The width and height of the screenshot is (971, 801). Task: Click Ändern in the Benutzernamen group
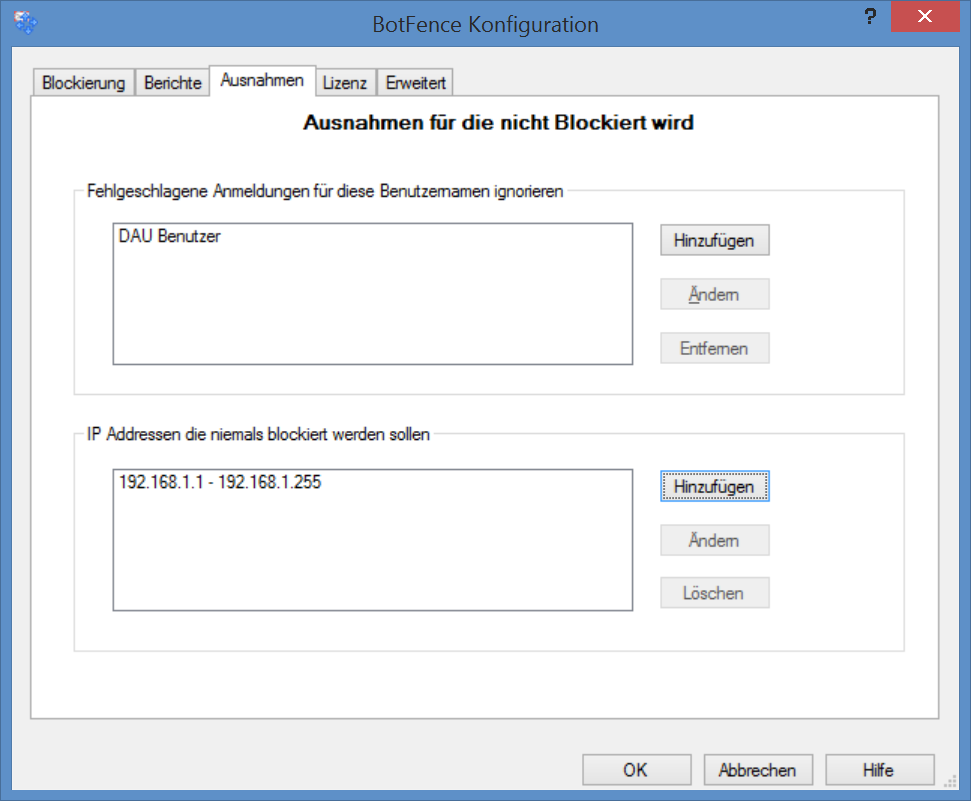pyautogui.click(x=715, y=294)
